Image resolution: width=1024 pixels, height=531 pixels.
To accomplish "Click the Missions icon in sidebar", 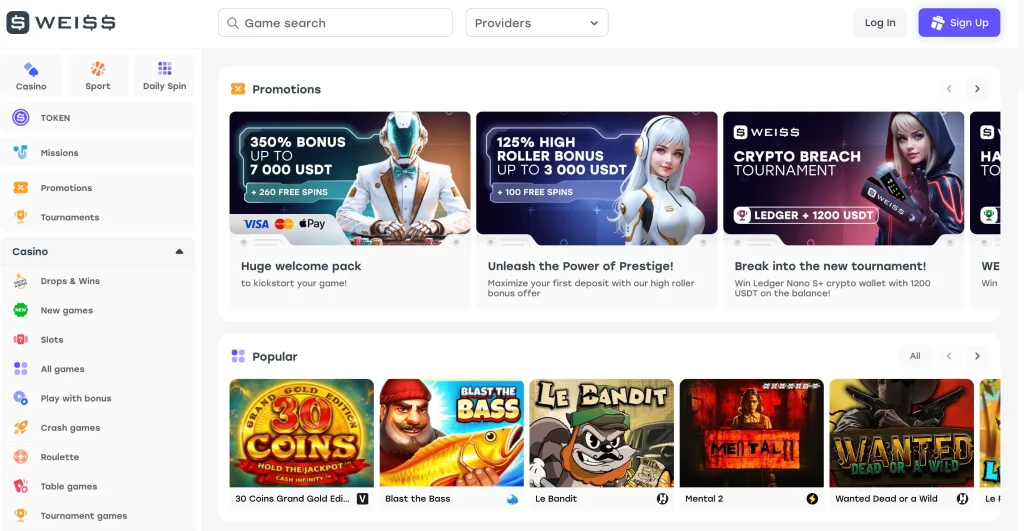I will point(21,152).
